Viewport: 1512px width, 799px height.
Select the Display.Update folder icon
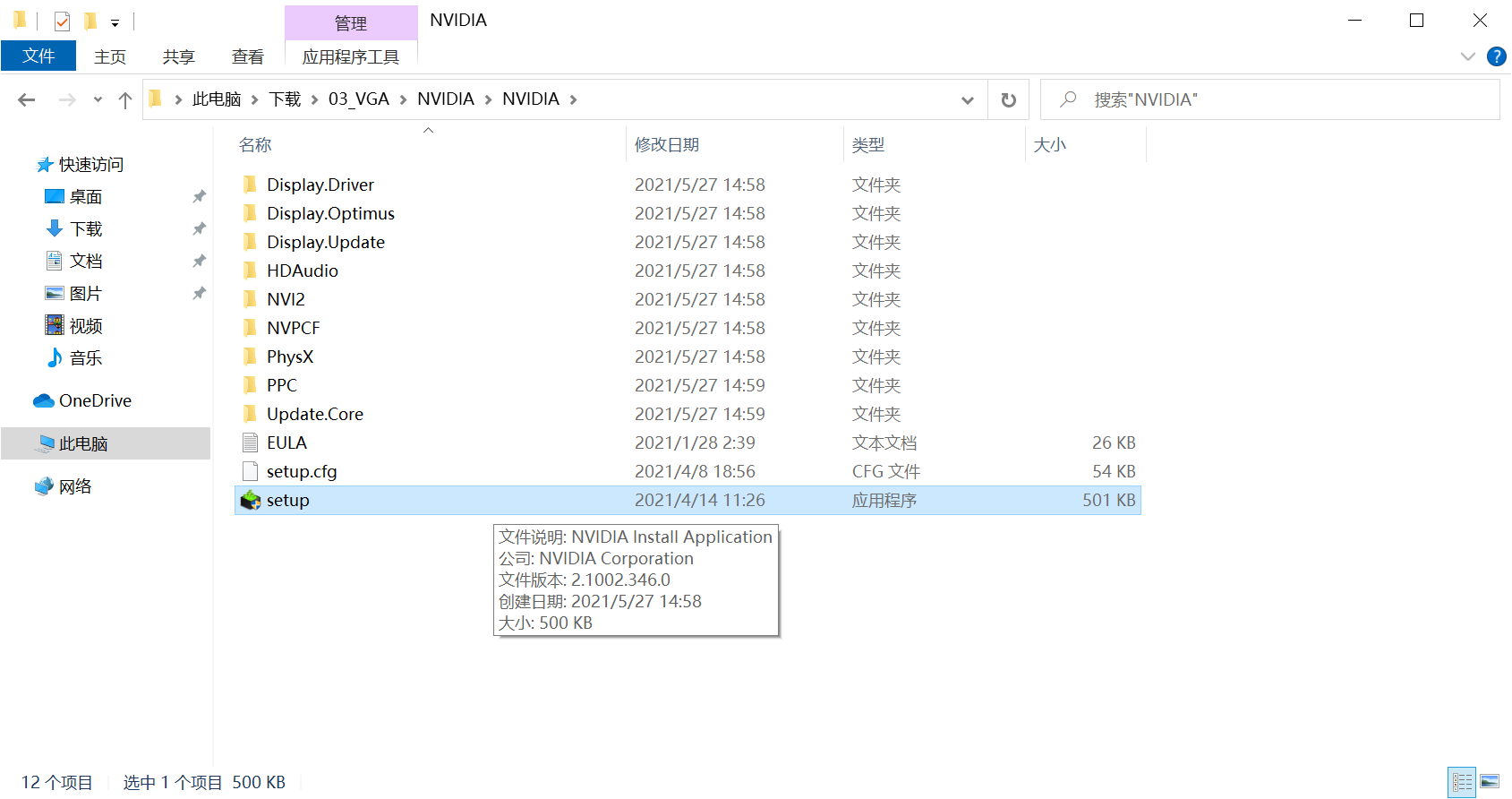tap(251, 242)
